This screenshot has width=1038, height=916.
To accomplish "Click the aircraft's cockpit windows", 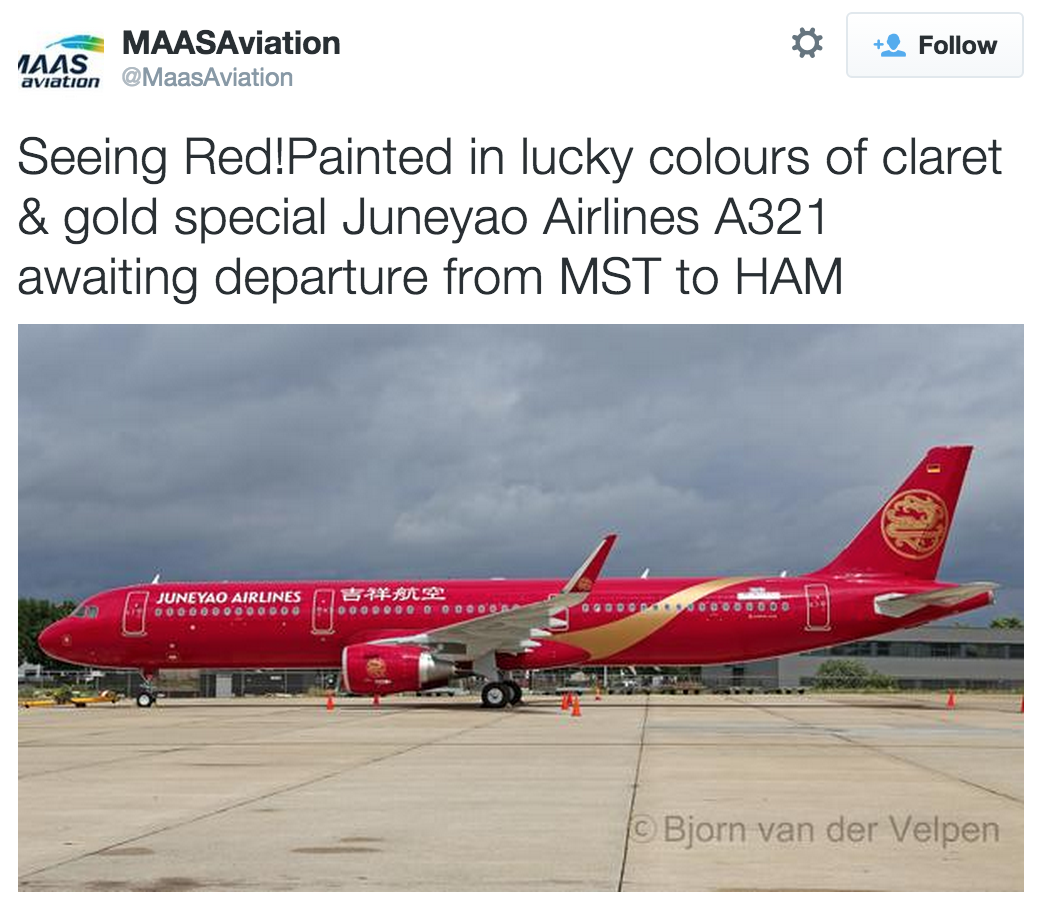I will coord(84,611).
